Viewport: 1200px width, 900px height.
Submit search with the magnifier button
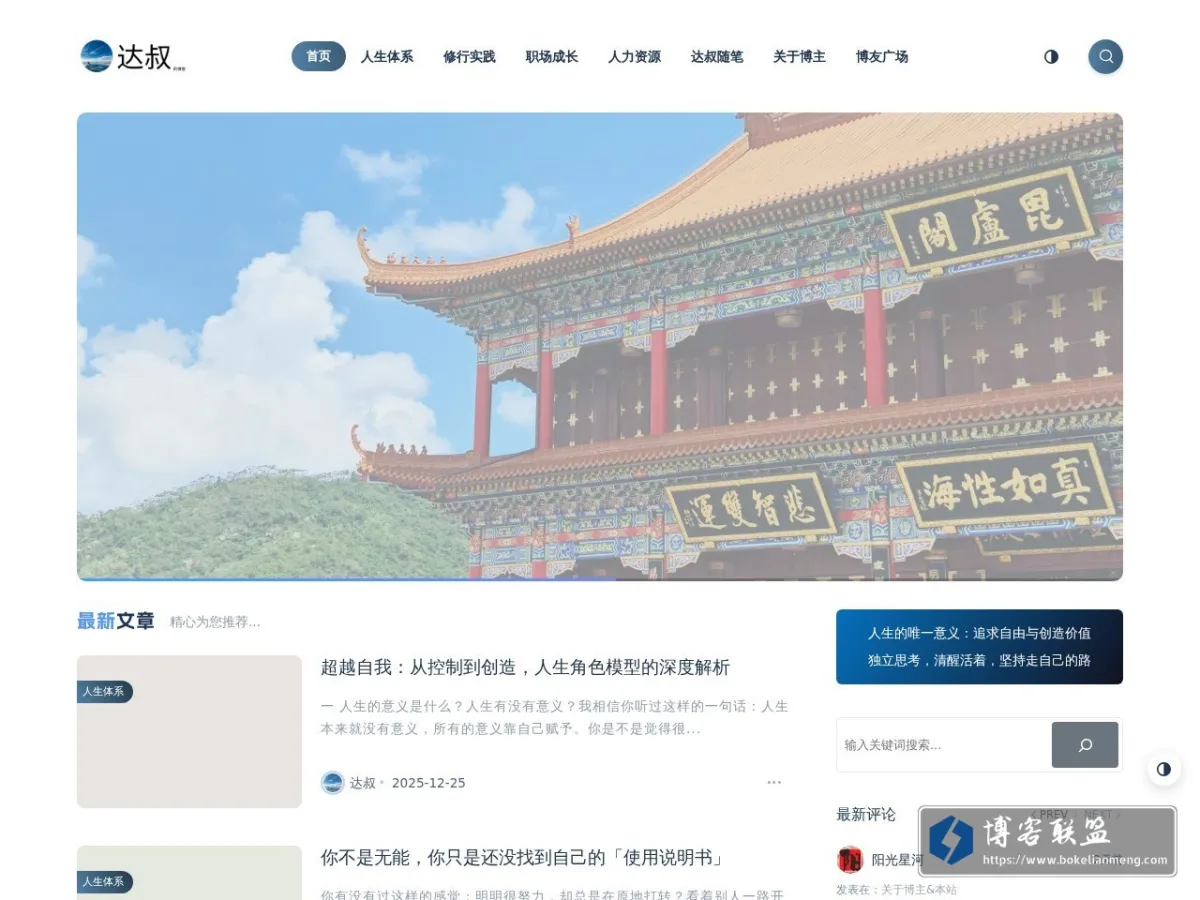pos(1084,745)
